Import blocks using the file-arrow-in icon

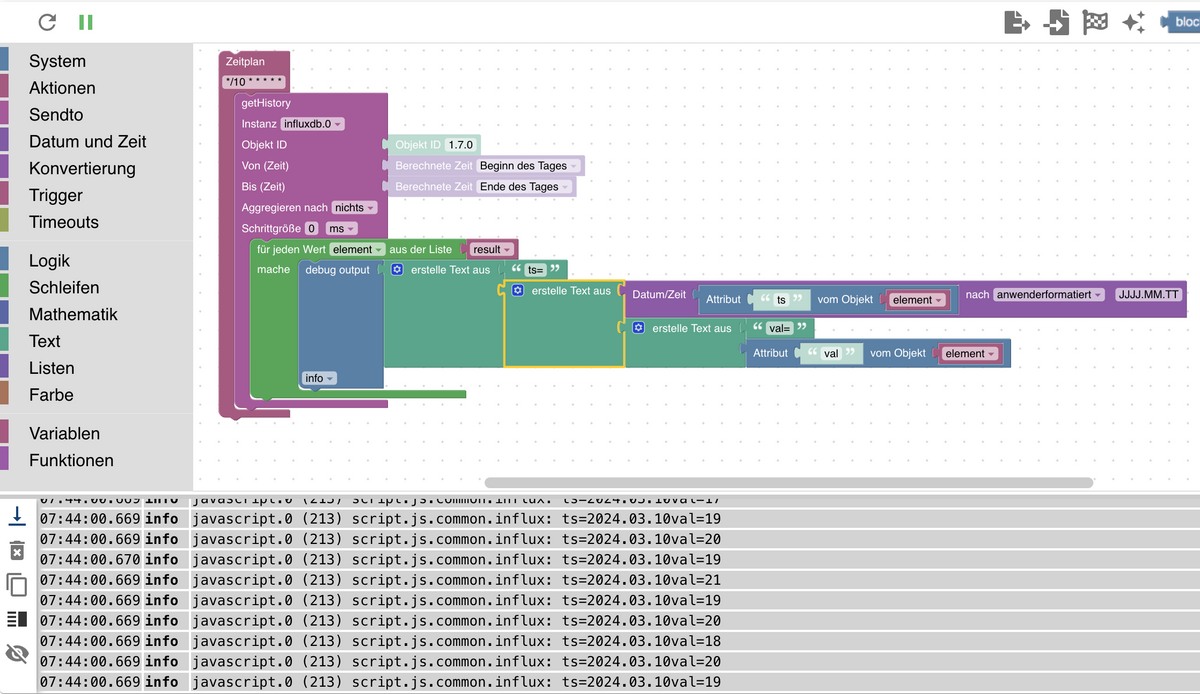pyautogui.click(x=1056, y=22)
